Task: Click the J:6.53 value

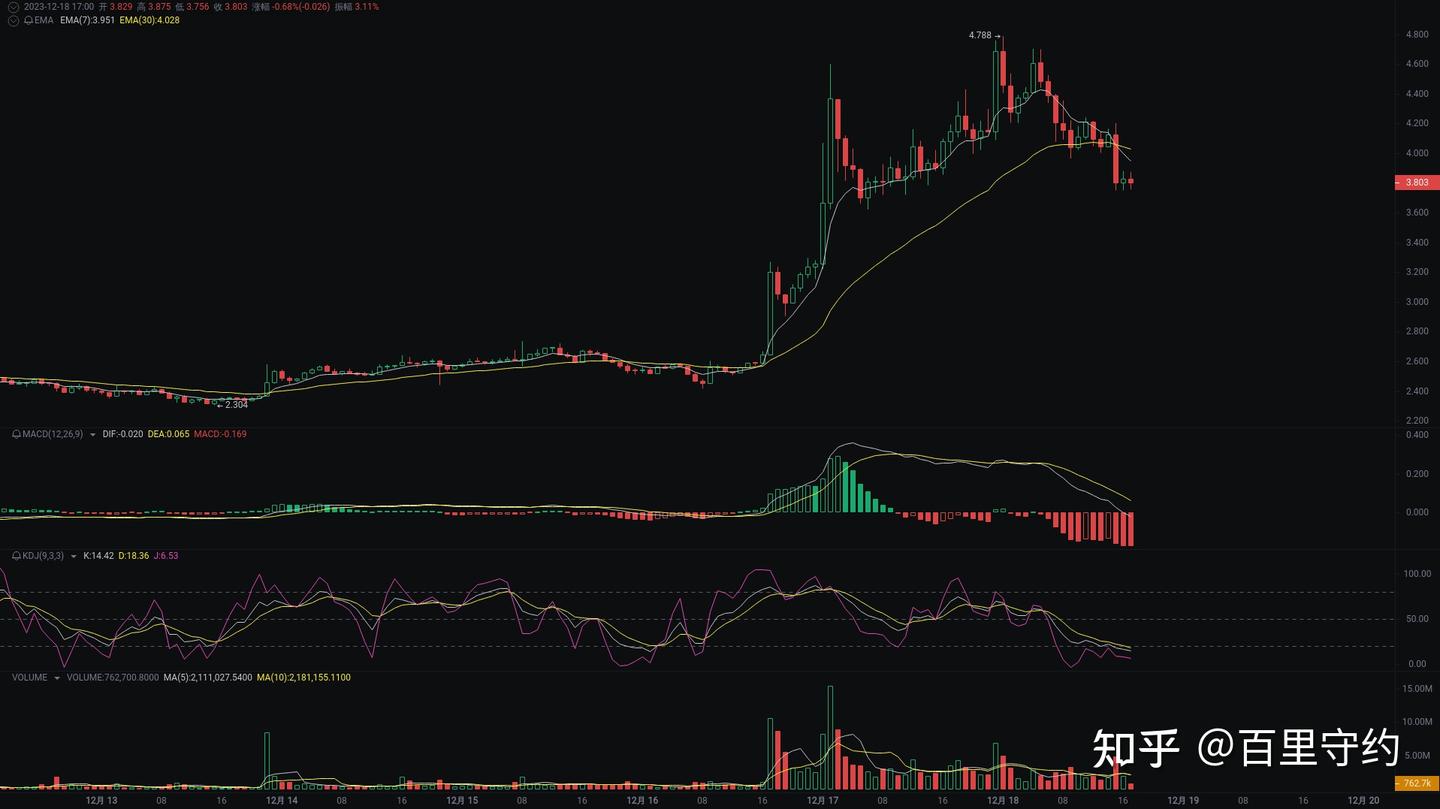Action: (166, 555)
